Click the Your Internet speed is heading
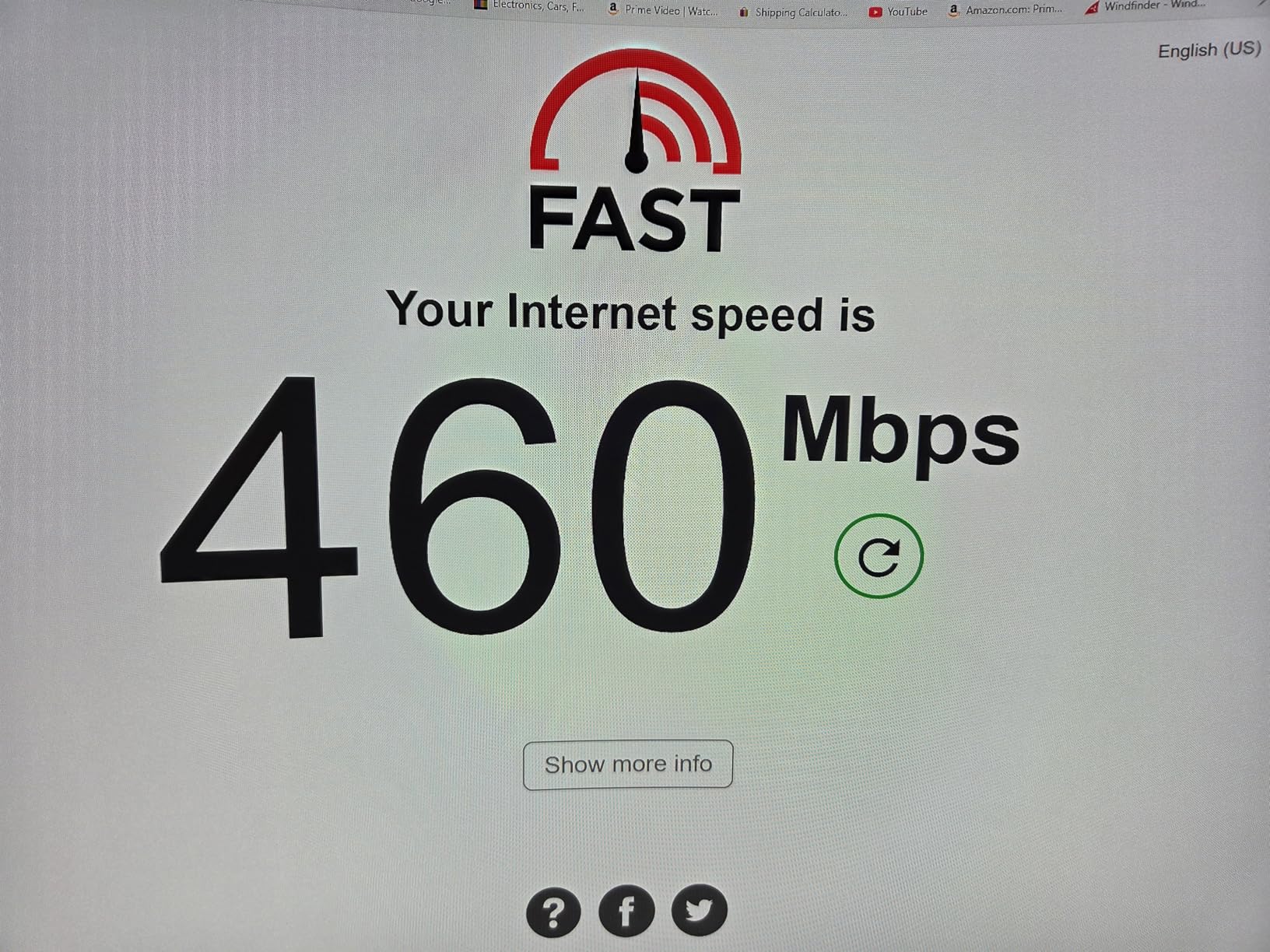The width and height of the screenshot is (1270, 952). coord(630,311)
